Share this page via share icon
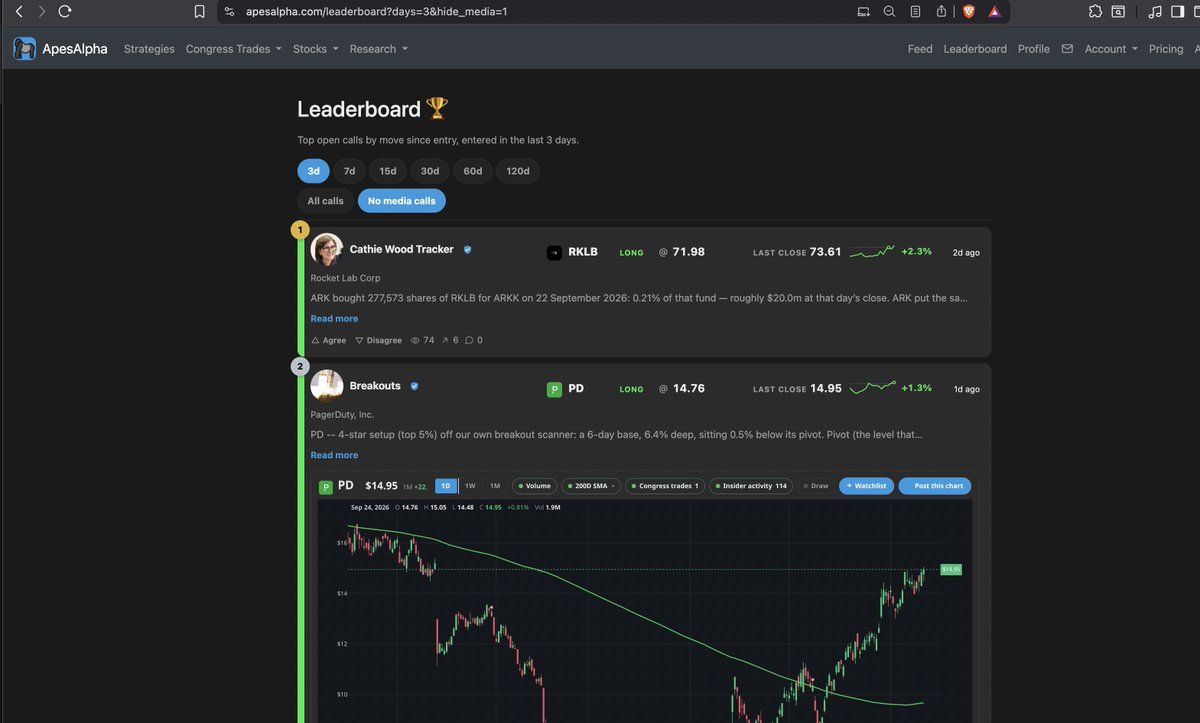 (942, 12)
